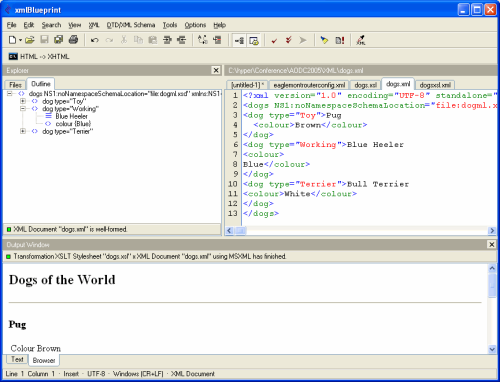Click the Open file folder icon
Screen dimensions: 500x382
point(30,40)
